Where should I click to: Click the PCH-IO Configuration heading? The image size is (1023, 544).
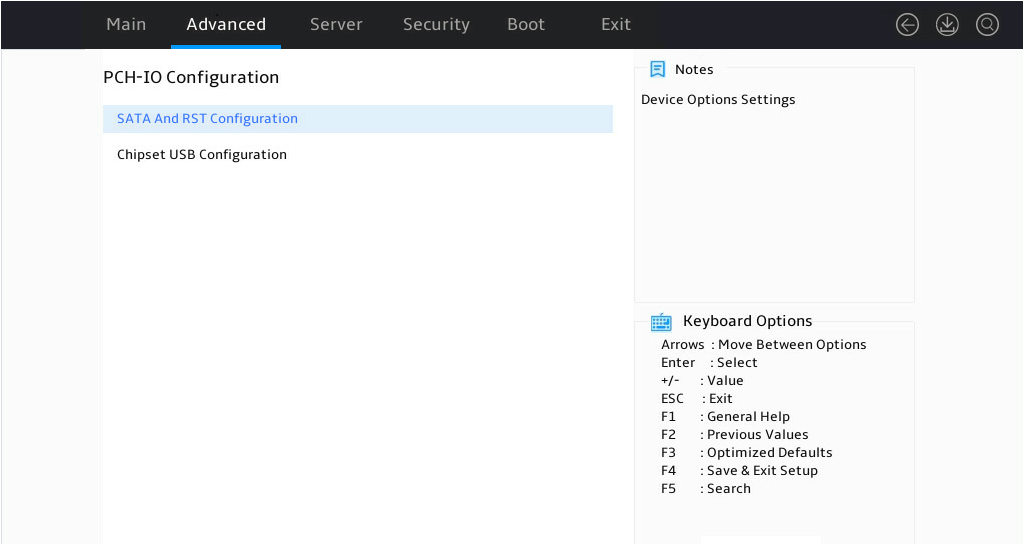click(x=191, y=77)
